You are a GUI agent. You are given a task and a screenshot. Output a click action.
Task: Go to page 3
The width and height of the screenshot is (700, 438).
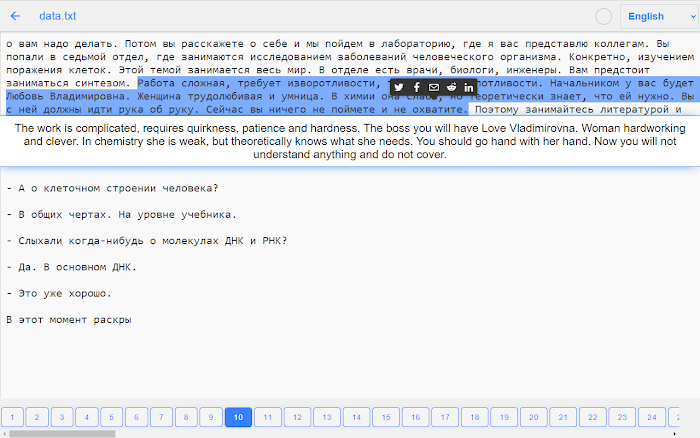coord(62,417)
